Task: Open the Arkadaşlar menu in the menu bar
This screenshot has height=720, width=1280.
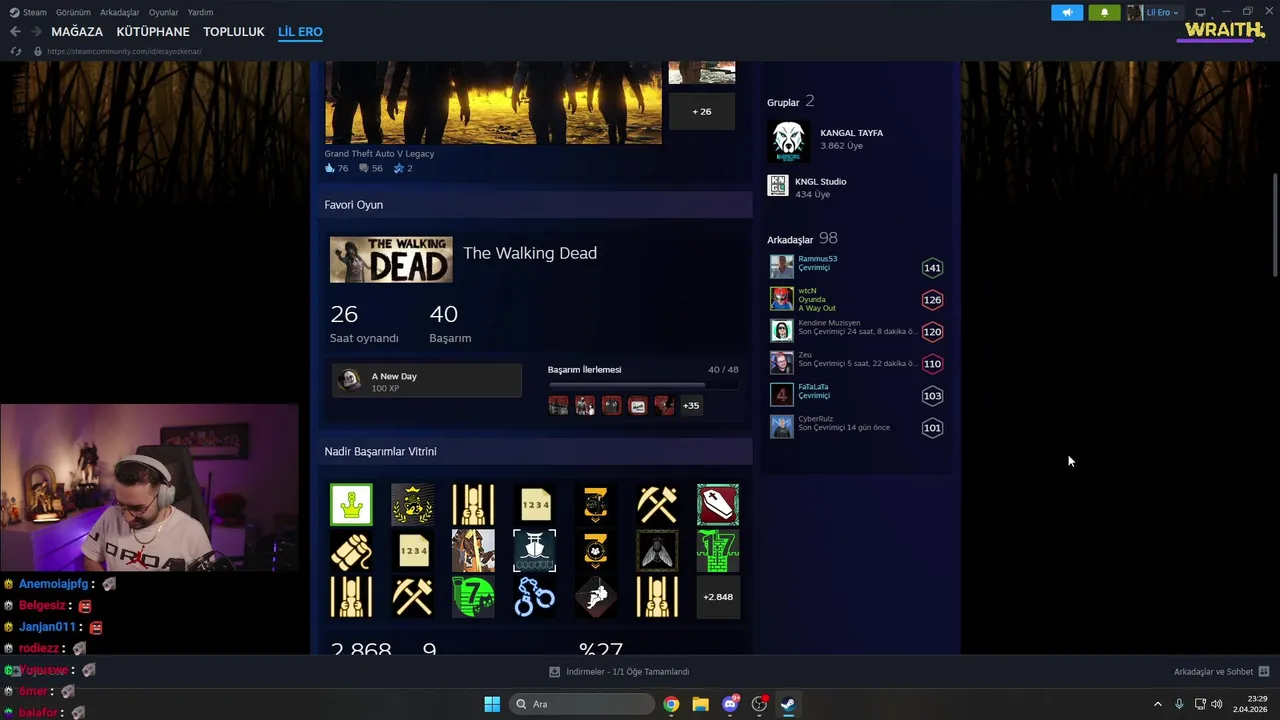Action: click(120, 12)
